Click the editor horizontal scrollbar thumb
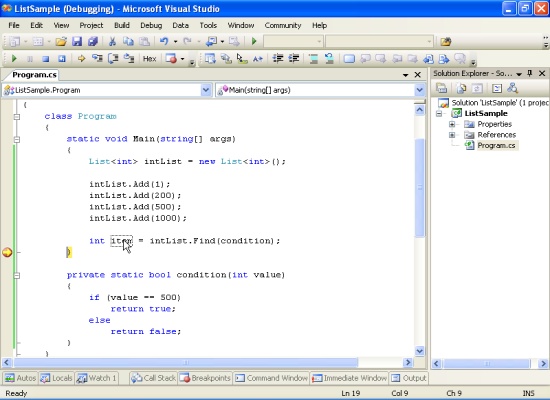Screen dimensions: 550x400 click(x=186, y=362)
